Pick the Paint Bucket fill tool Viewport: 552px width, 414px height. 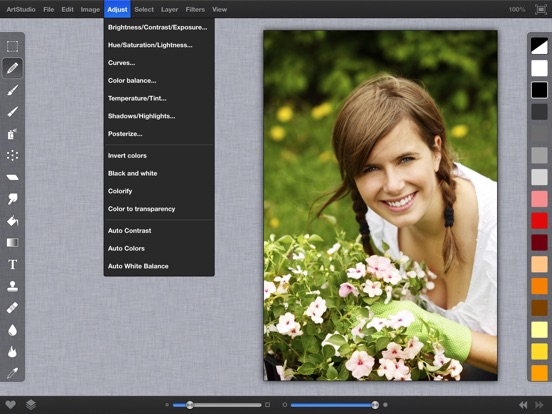[x=12, y=221]
